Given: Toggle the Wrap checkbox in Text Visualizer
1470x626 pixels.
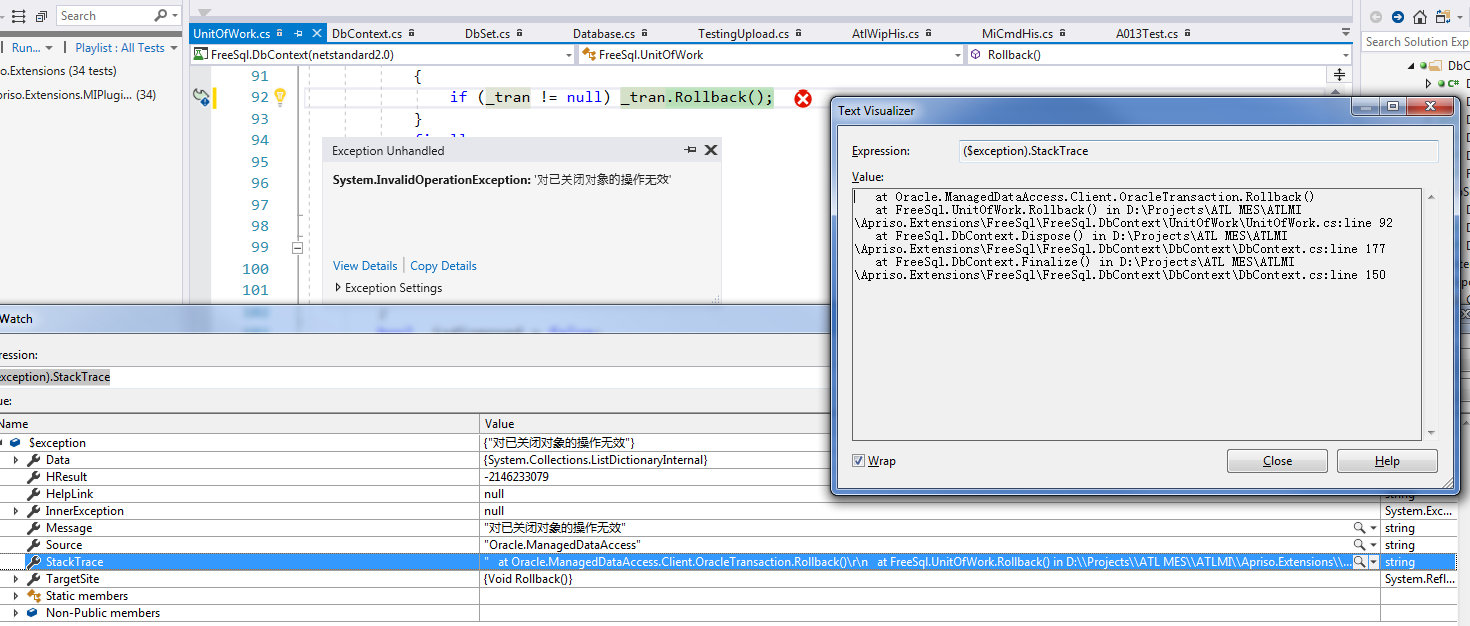Looking at the screenshot, I should (x=858, y=460).
